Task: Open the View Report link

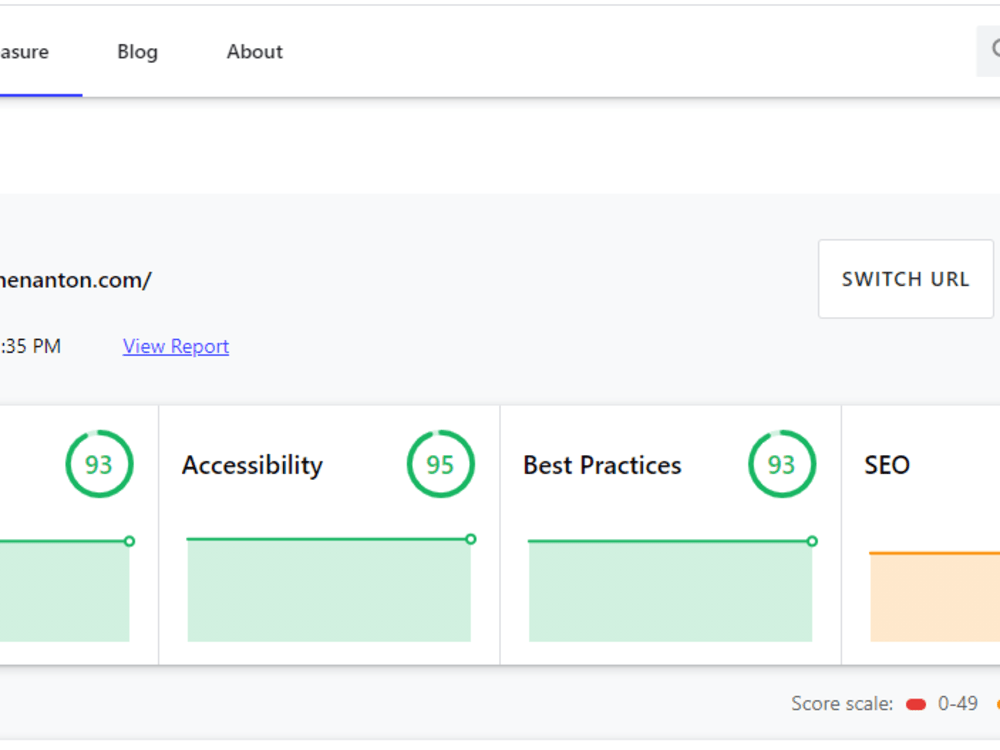Action: click(x=175, y=346)
